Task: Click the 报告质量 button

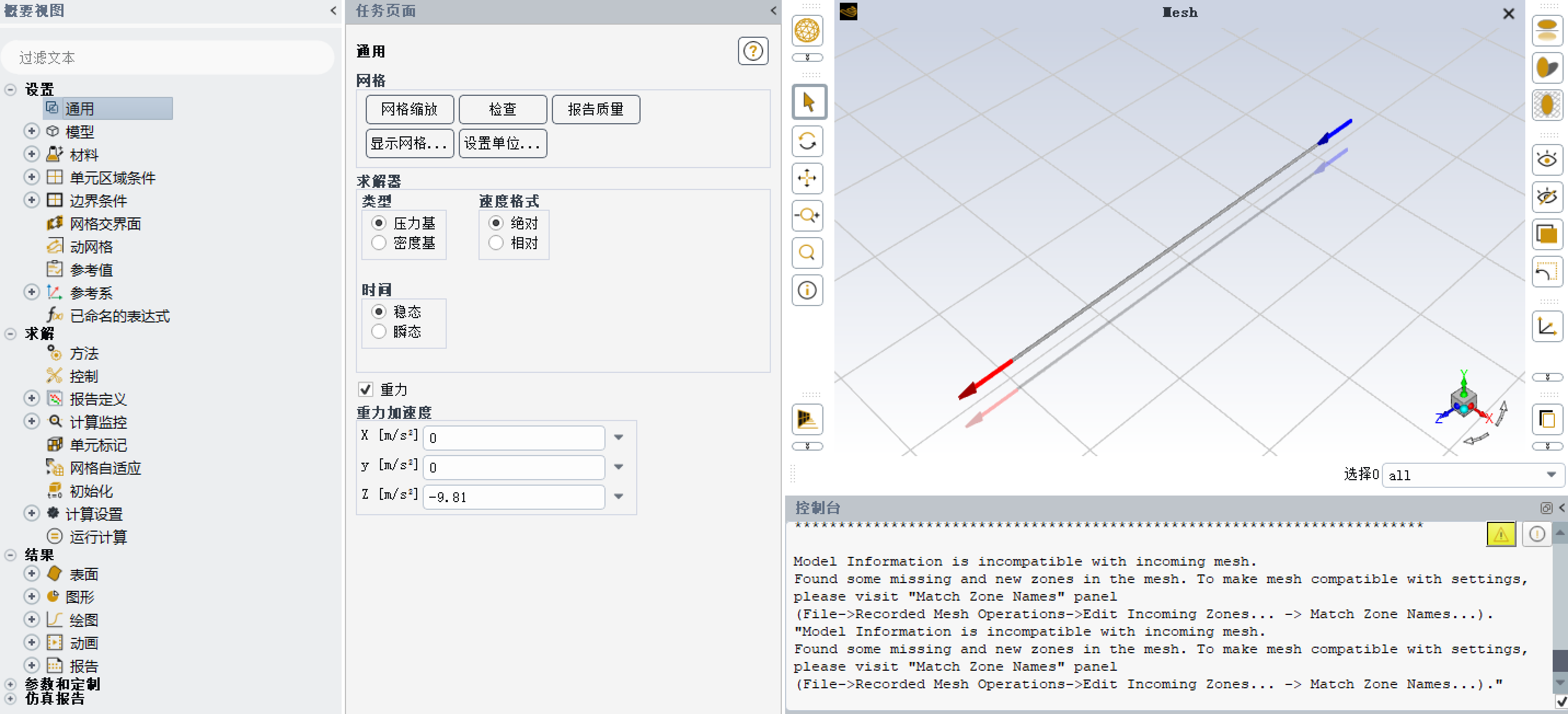Action: coord(595,110)
